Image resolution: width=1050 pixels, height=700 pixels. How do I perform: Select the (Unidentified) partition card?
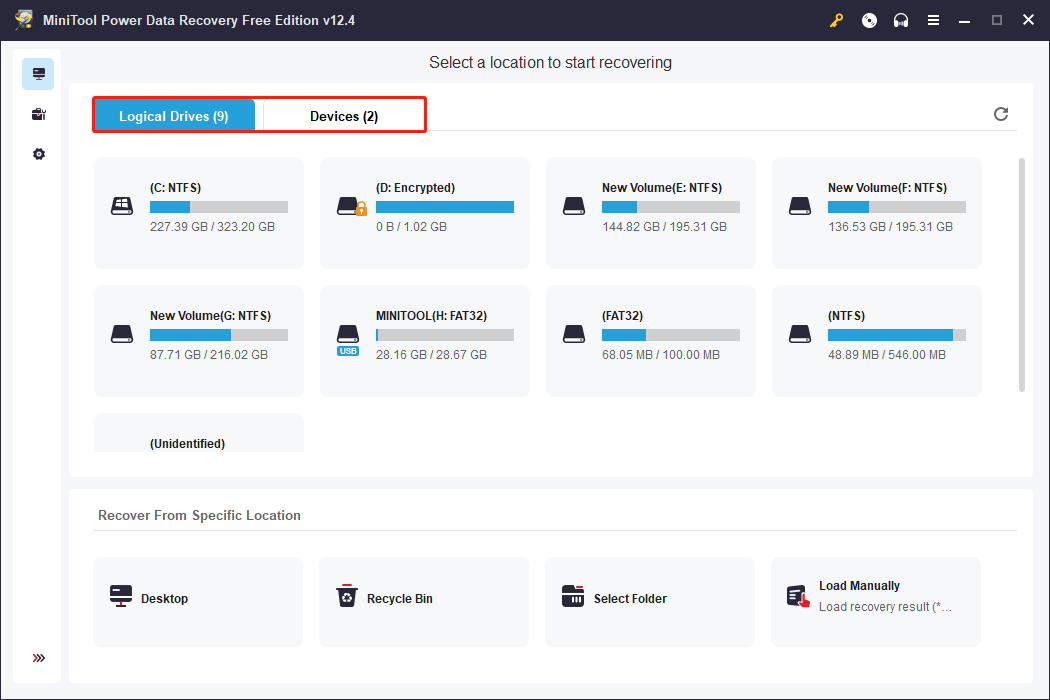(199, 433)
